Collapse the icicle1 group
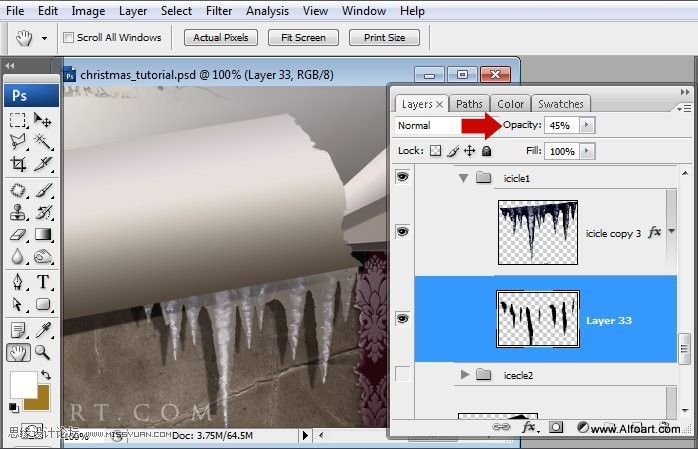This screenshot has width=698, height=449. coord(463,178)
